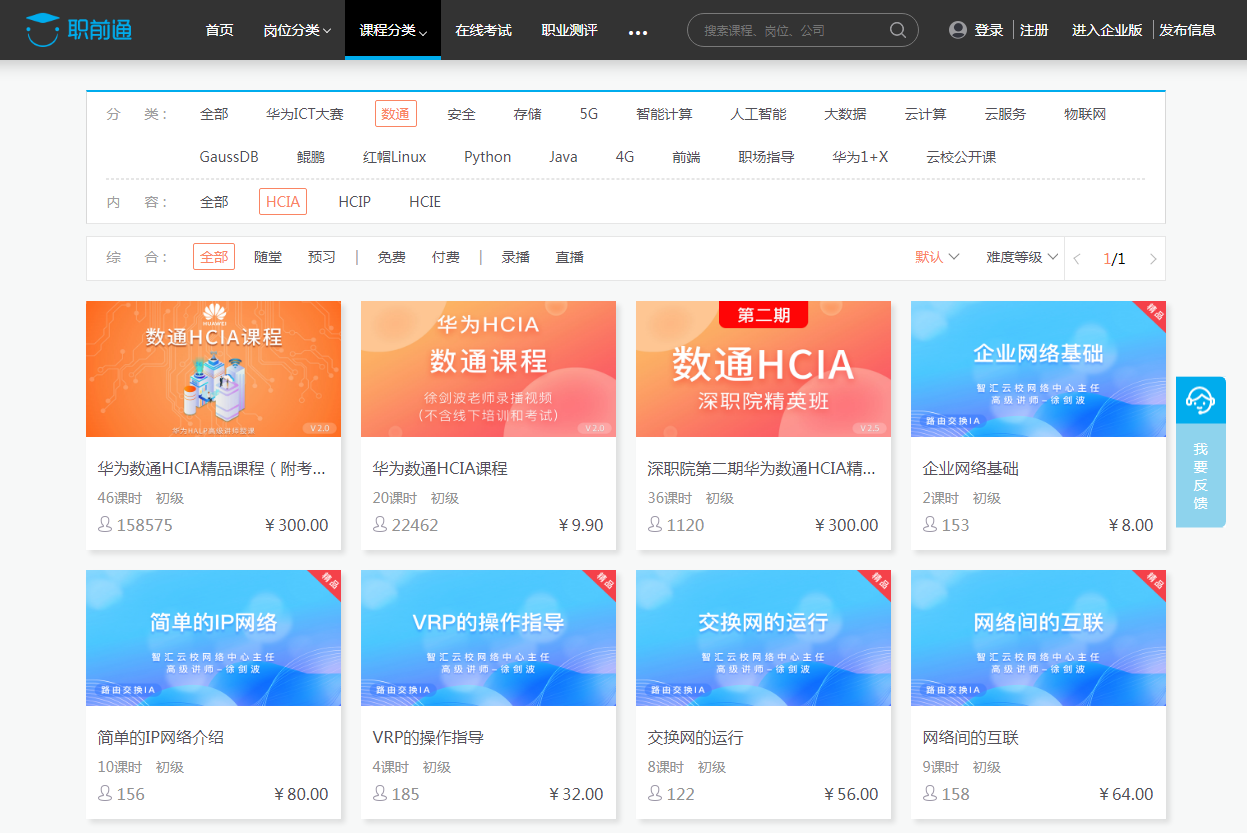Click the 我要反馈 feedback cloud icon
Viewport: 1247px width, 833px height.
coord(1200,398)
